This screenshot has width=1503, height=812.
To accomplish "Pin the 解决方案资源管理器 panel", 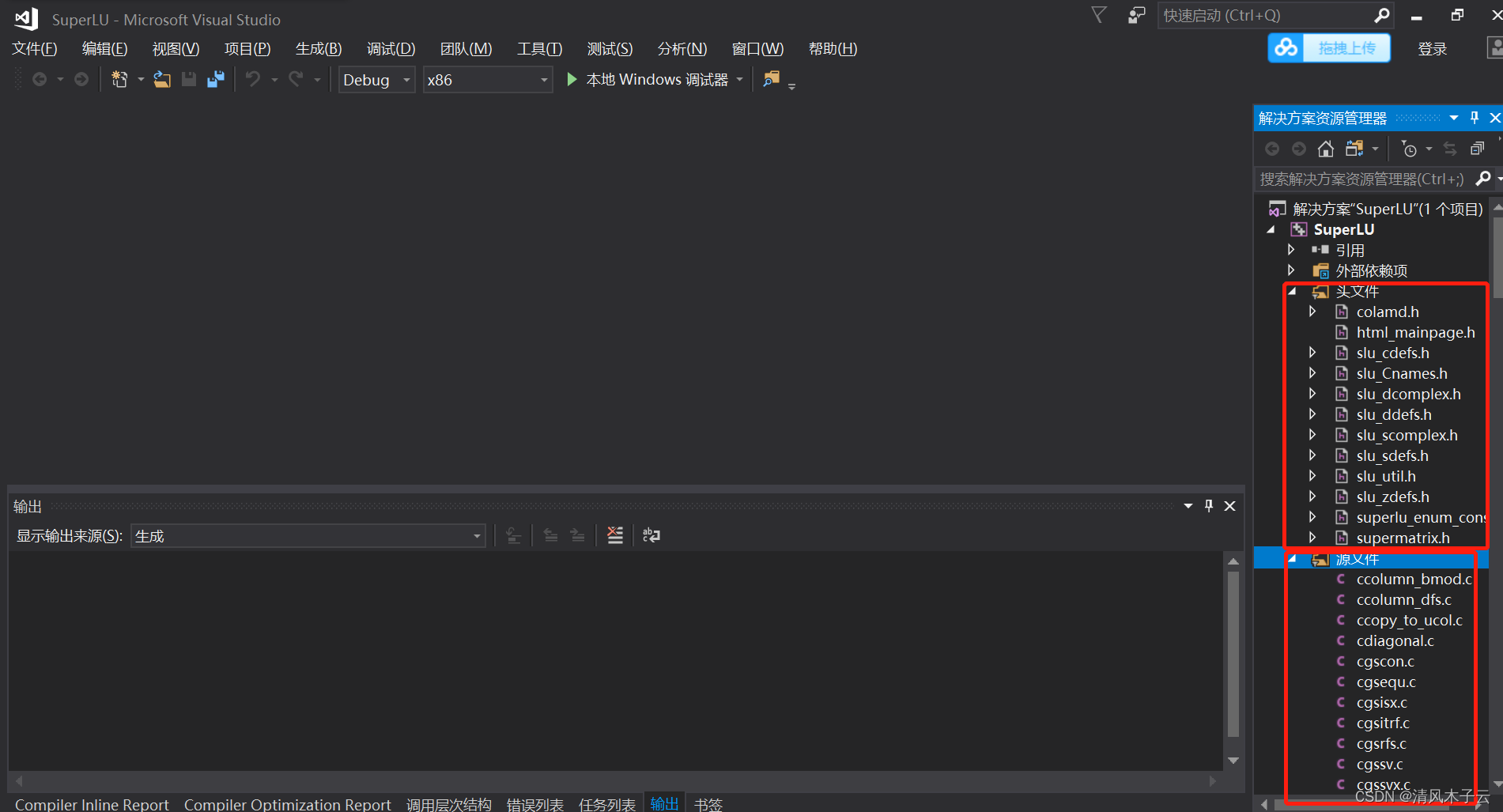I will (1475, 118).
